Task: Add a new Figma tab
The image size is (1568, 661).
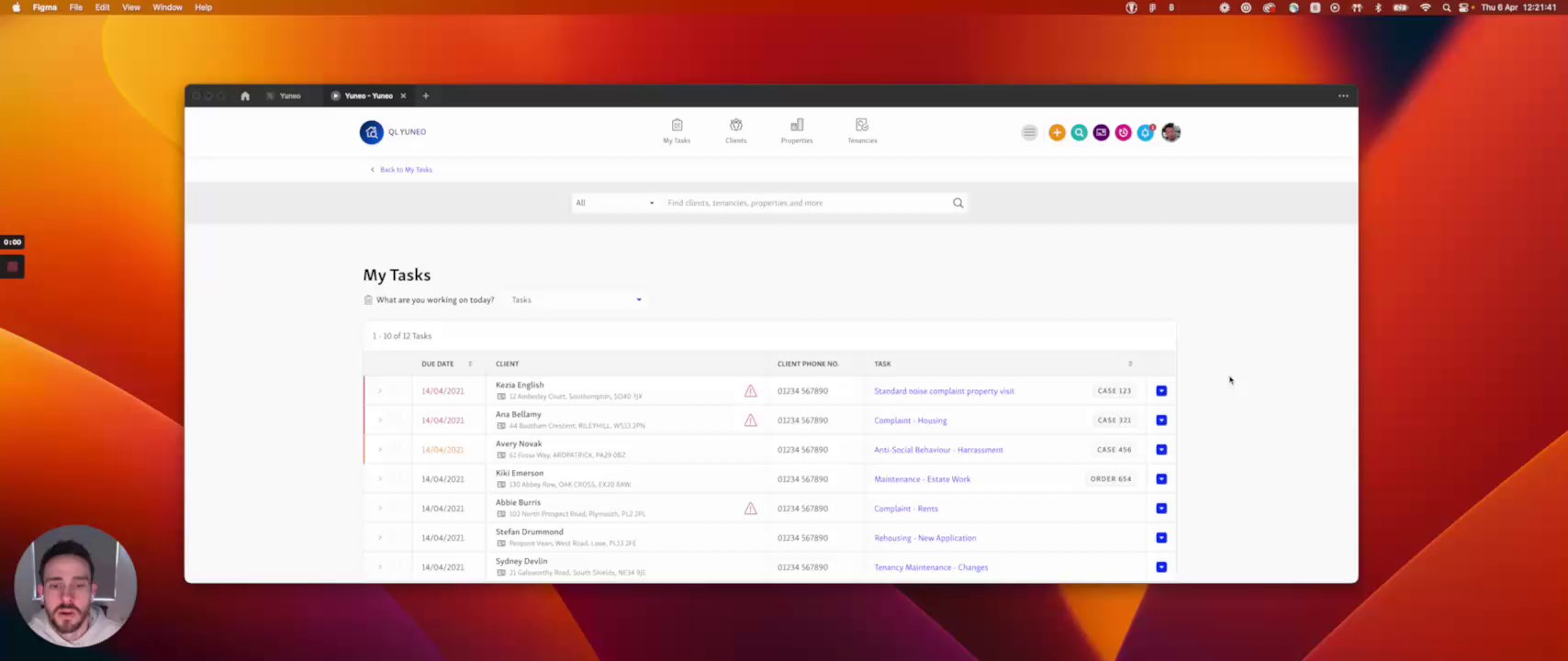Action: (x=426, y=95)
